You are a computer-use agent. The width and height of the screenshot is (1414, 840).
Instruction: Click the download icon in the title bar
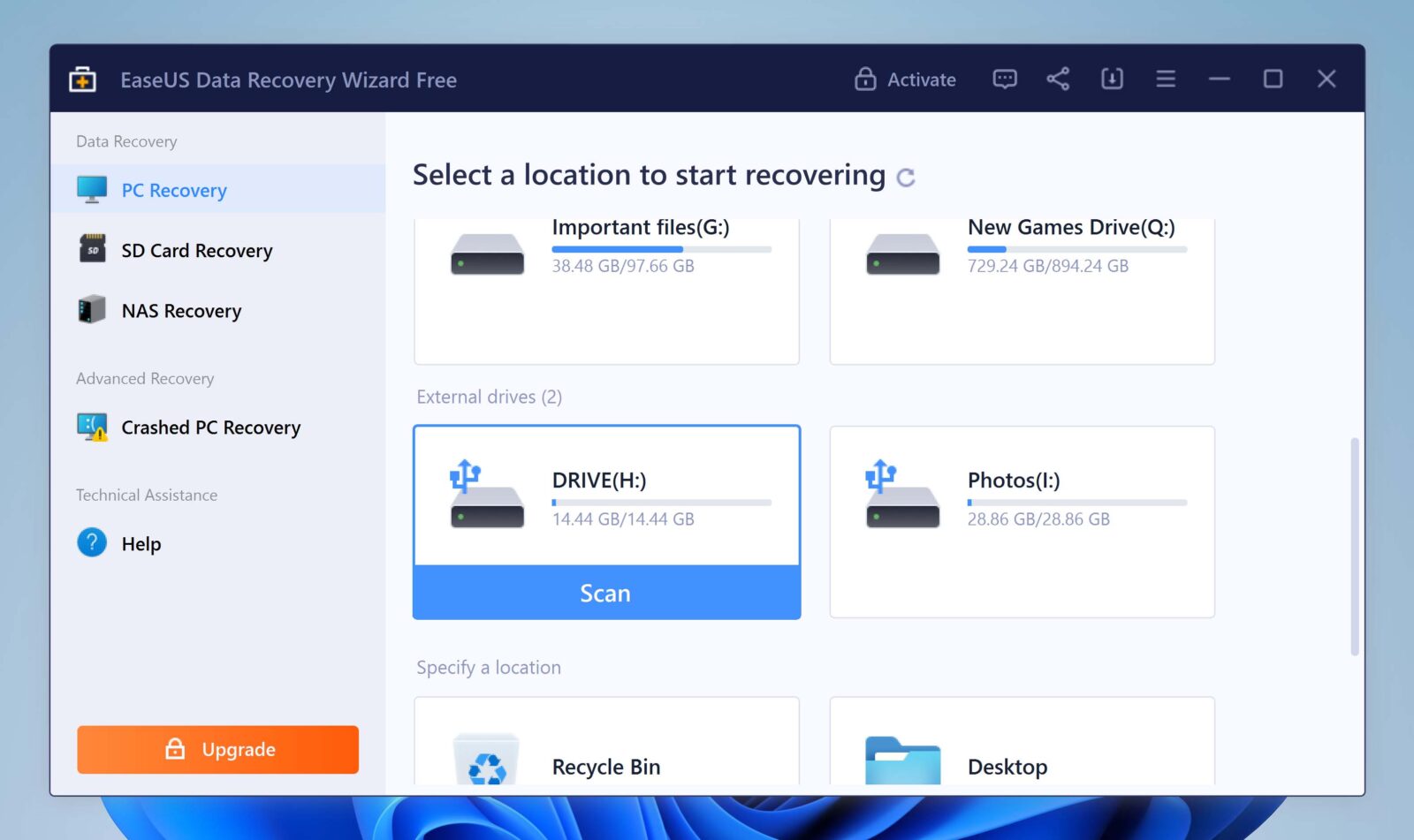click(x=1111, y=79)
